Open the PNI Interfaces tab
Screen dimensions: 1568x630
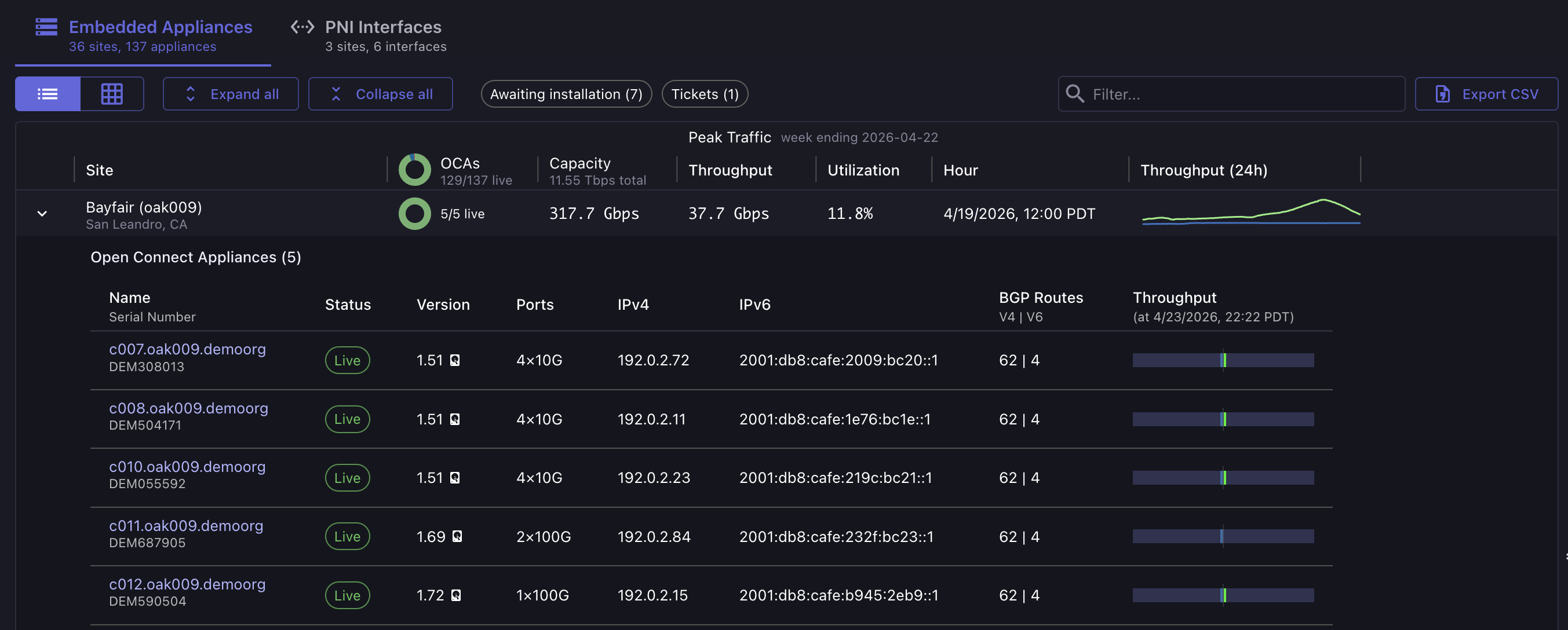pos(369,35)
